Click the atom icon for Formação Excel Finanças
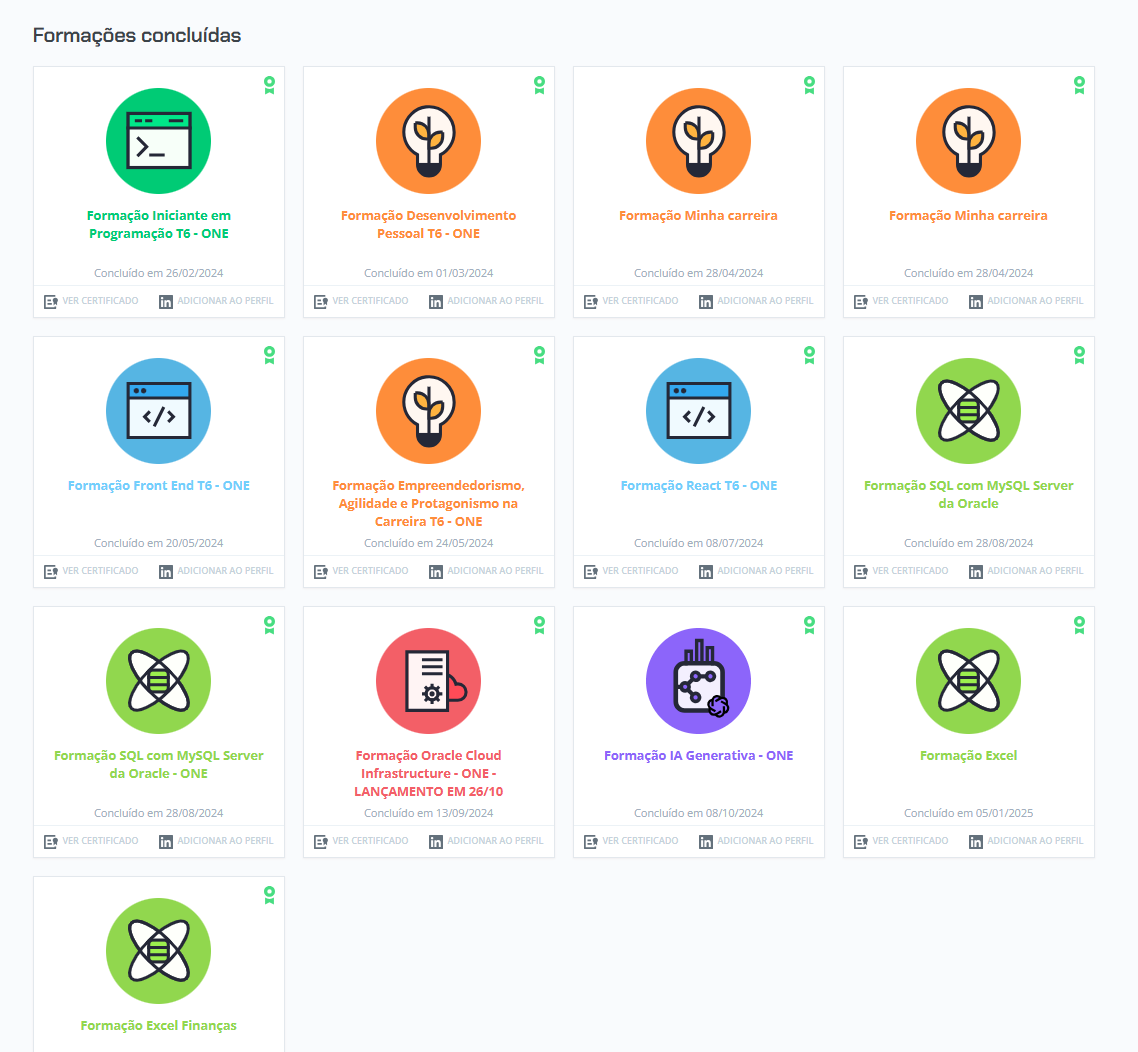The width and height of the screenshot is (1138, 1052). [x=158, y=950]
